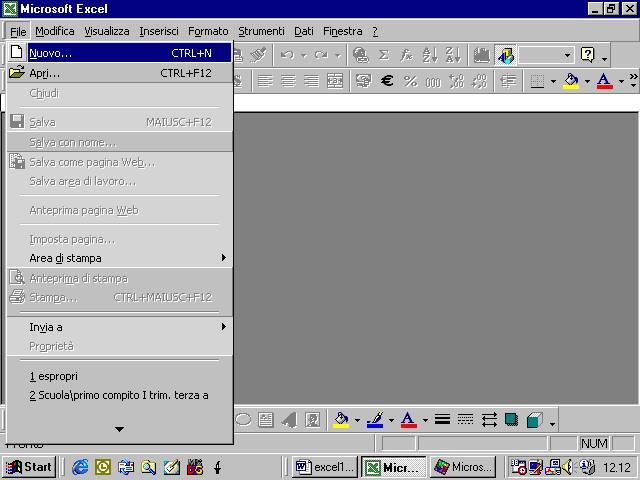
Task: Open the Finestra menu
Action: pyautogui.click(x=342, y=31)
